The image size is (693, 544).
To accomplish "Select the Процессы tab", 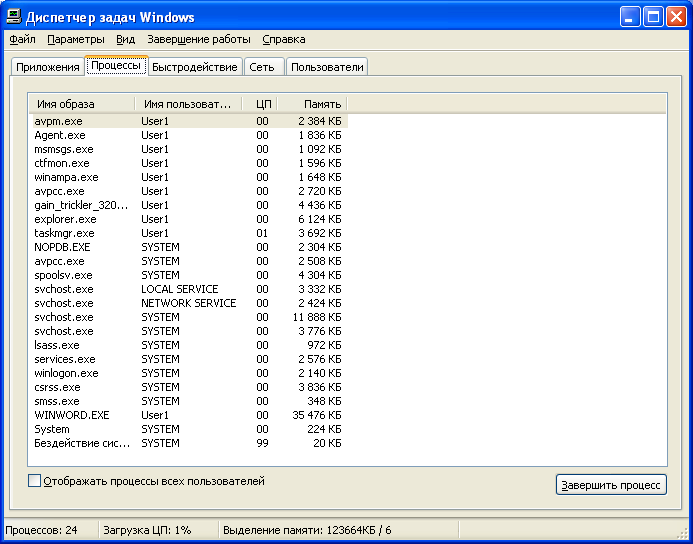I will (116, 66).
